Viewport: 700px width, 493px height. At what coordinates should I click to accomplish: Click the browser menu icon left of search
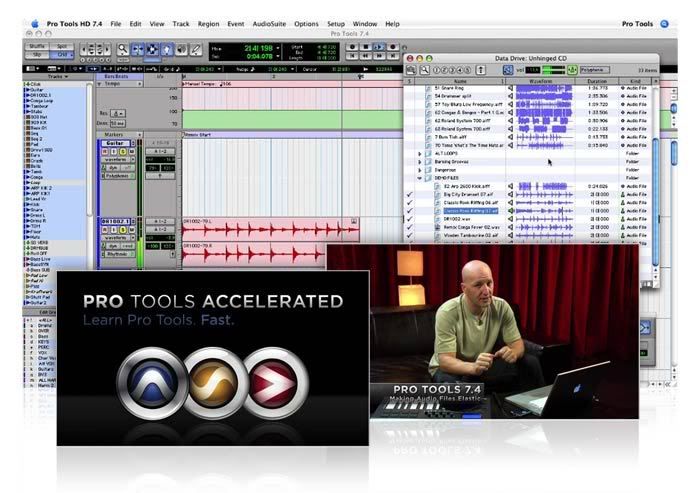pyautogui.click(x=411, y=70)
